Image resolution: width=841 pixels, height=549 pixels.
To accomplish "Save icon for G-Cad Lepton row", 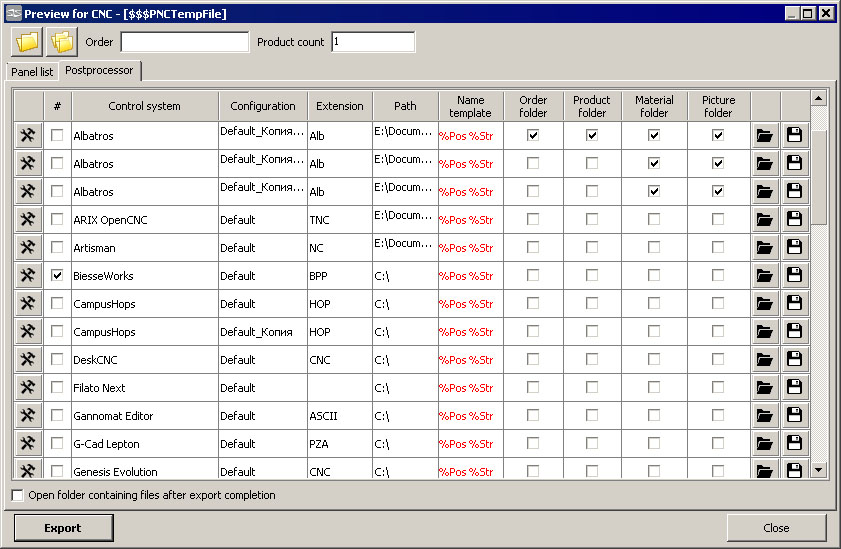I will (795, 443).
